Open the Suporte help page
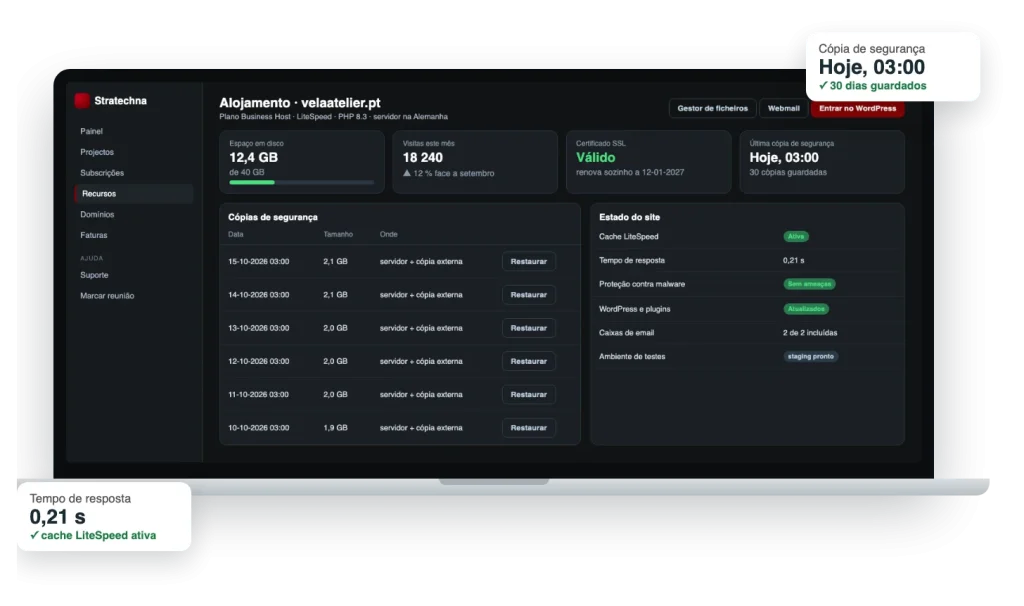This screenshot has width=1024, height=606. coord(94,276)
